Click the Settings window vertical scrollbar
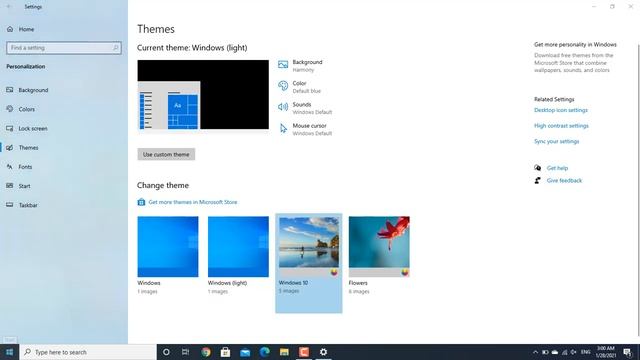 click(x=638, y=190)
